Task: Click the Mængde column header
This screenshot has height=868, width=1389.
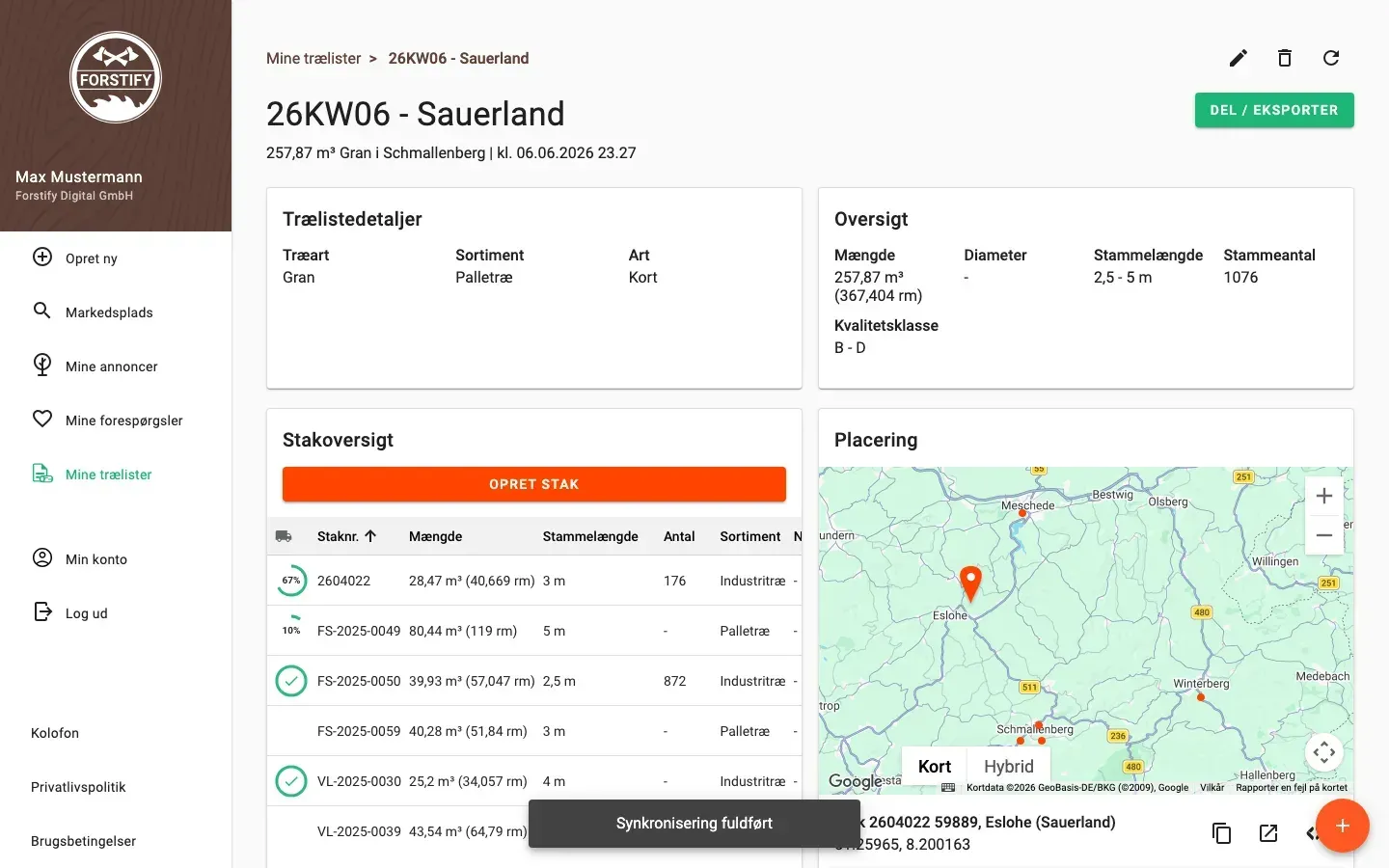Action: [435, 536]
